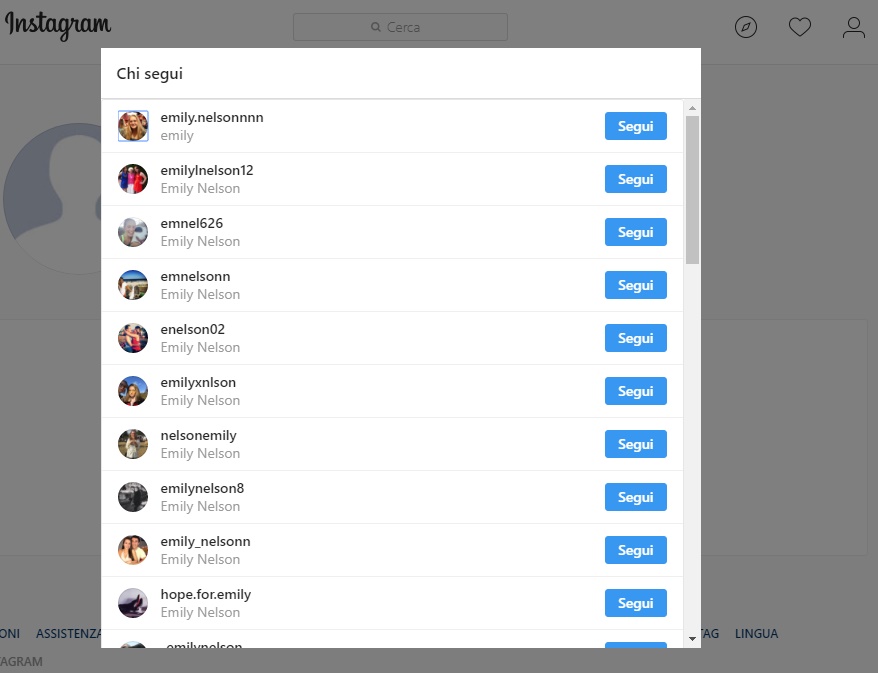
Task: Follow emily.nelsonnnn with Segui button
Action: coord(636,126)
